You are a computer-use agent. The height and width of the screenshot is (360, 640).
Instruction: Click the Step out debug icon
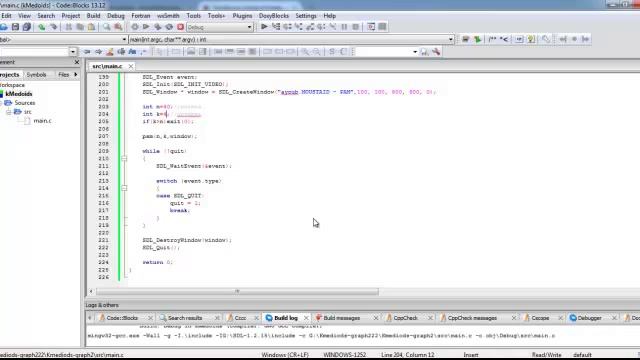(310, 27)
